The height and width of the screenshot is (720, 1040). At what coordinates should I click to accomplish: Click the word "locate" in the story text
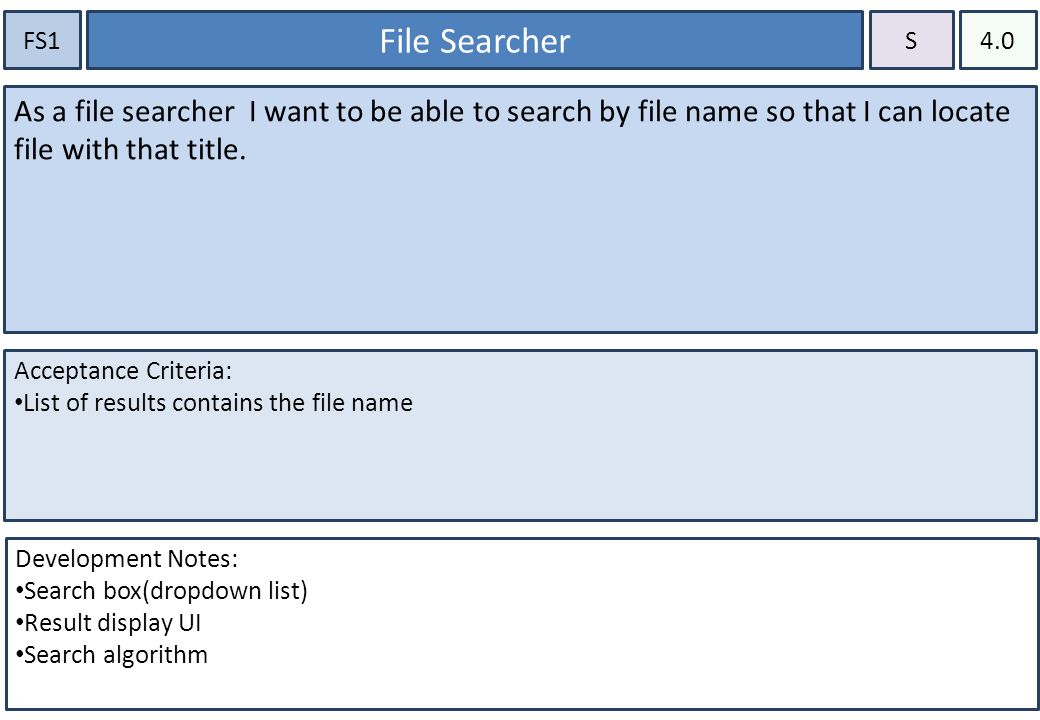coord(970,112)
